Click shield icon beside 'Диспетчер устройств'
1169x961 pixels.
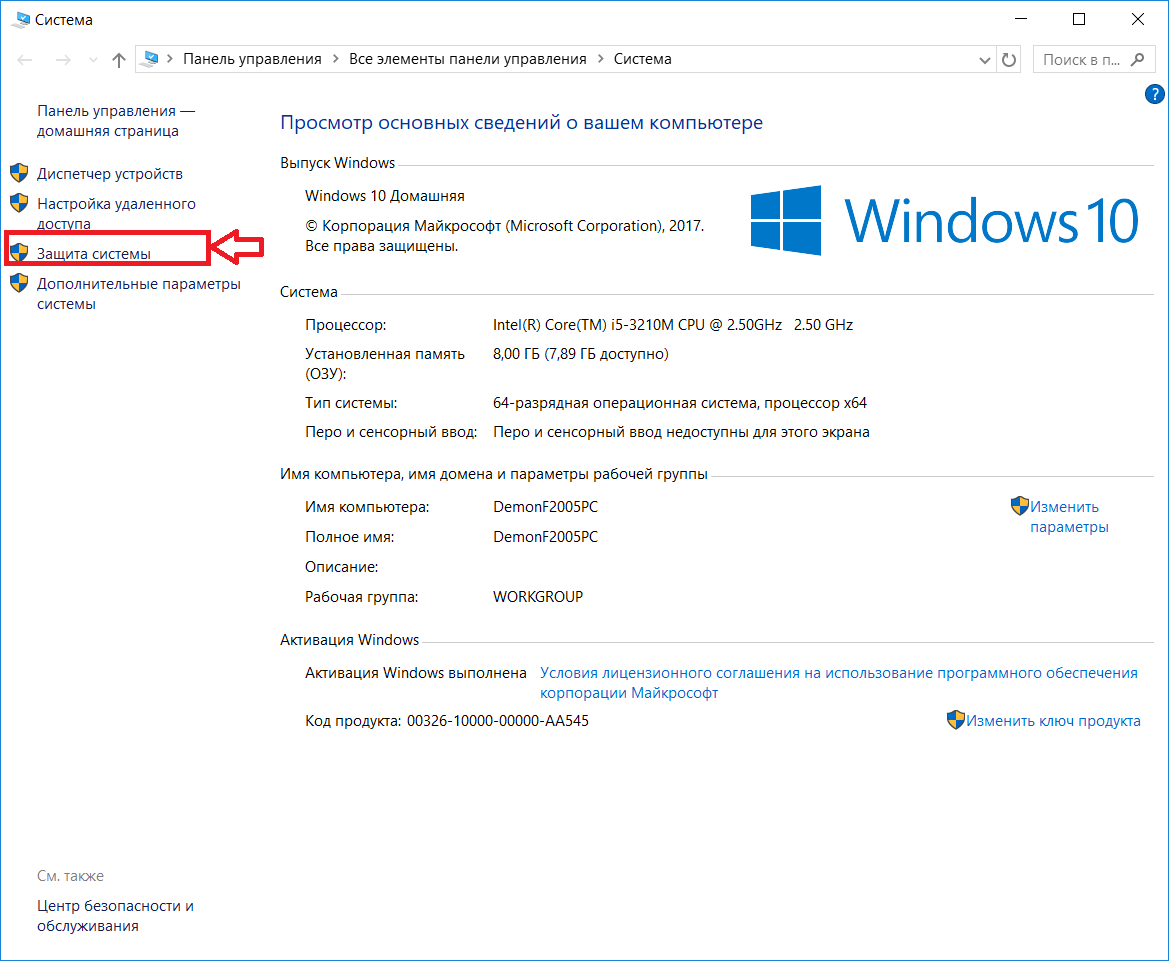pos(19,173)
